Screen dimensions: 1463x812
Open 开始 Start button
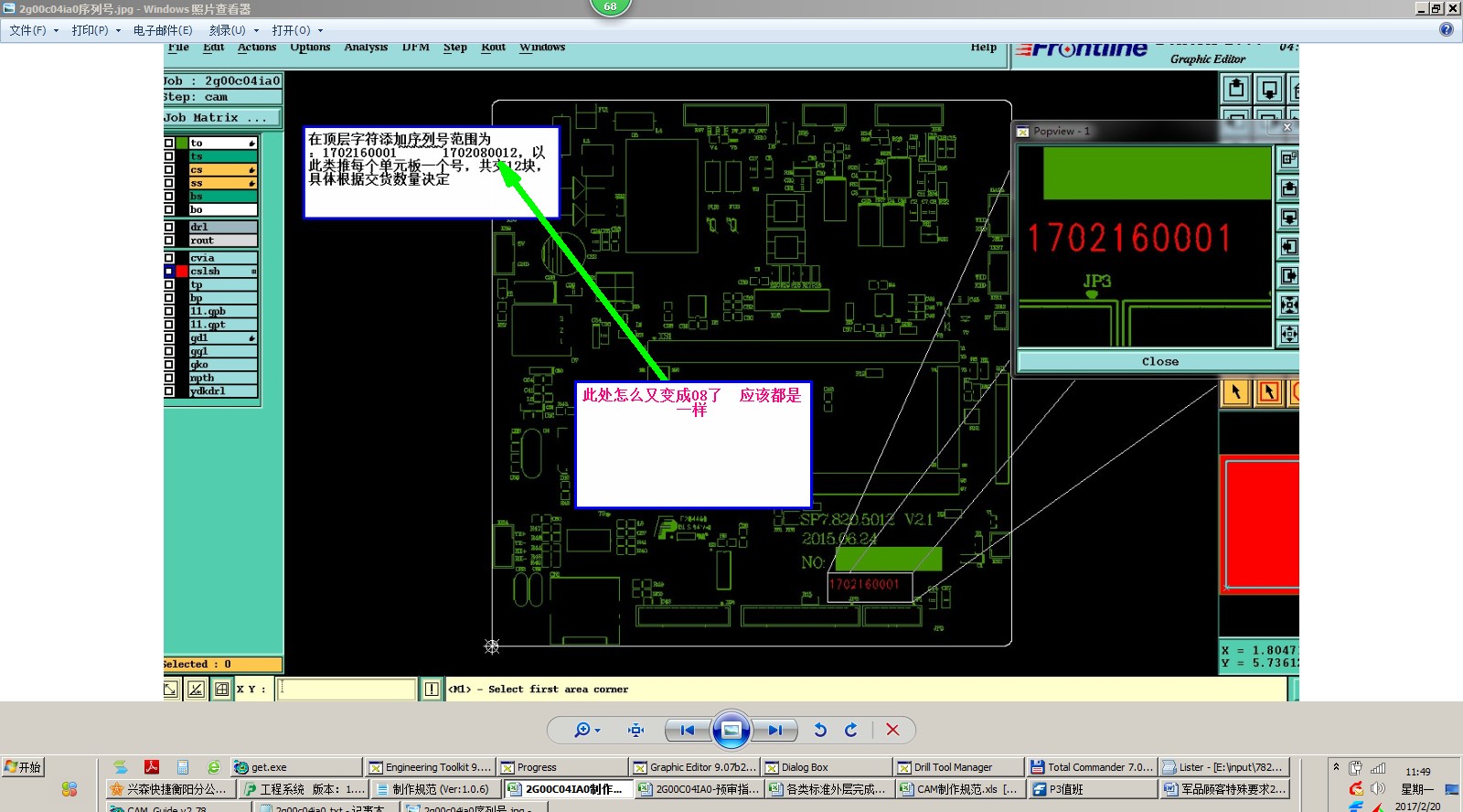pos(23,767)
